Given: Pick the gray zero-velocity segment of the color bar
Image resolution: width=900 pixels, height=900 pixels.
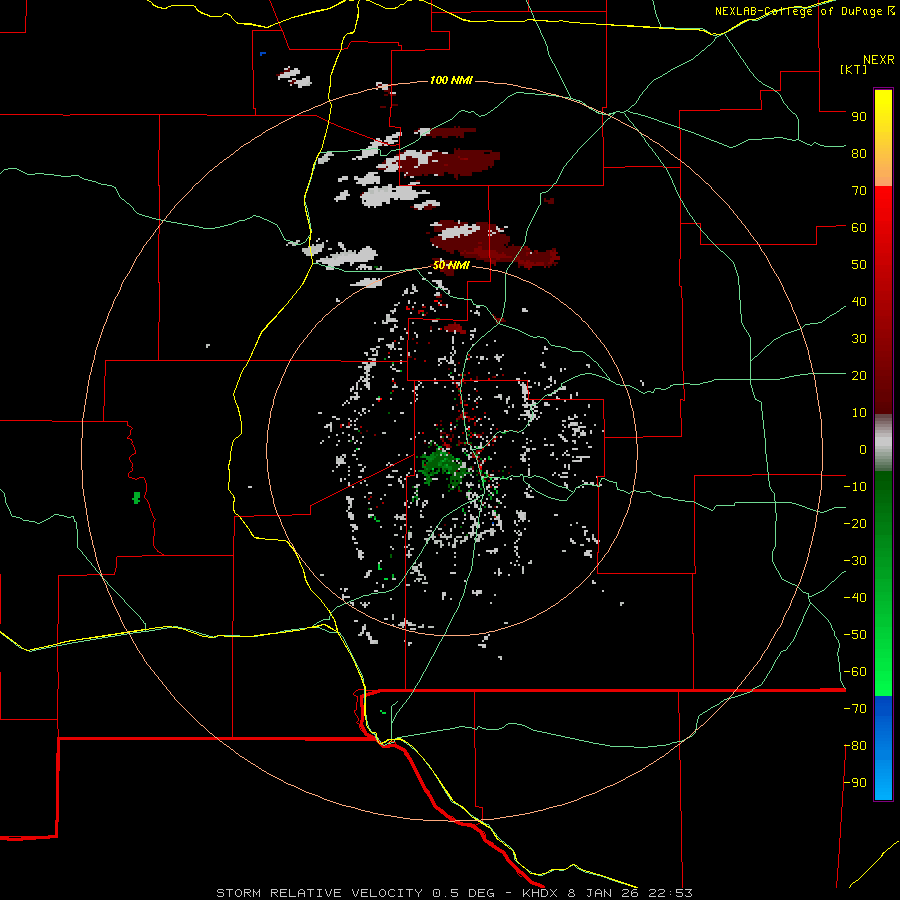Looking at the screenshot, I should coord(883,443).
